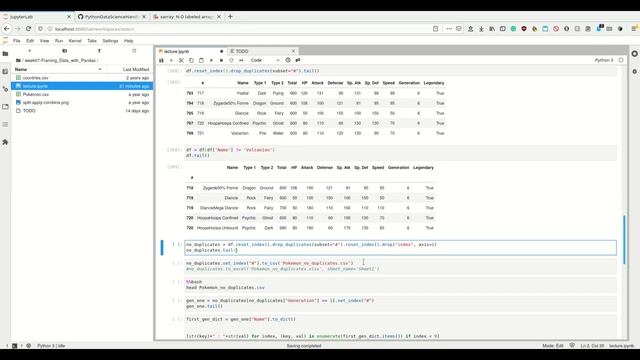
Task: Open the View menu
Action: [x=44, y=41]
